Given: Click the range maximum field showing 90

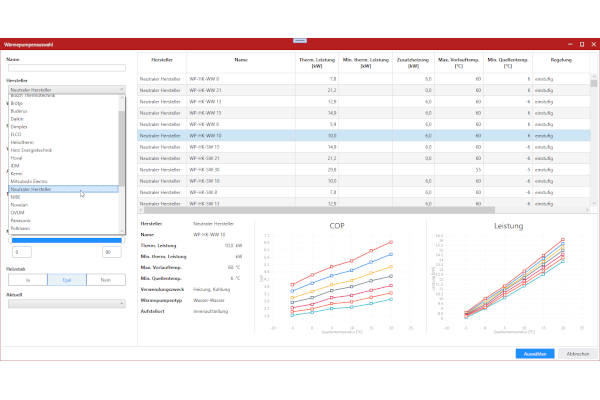Looking at the screenshot, I should (x=110, y=252).
